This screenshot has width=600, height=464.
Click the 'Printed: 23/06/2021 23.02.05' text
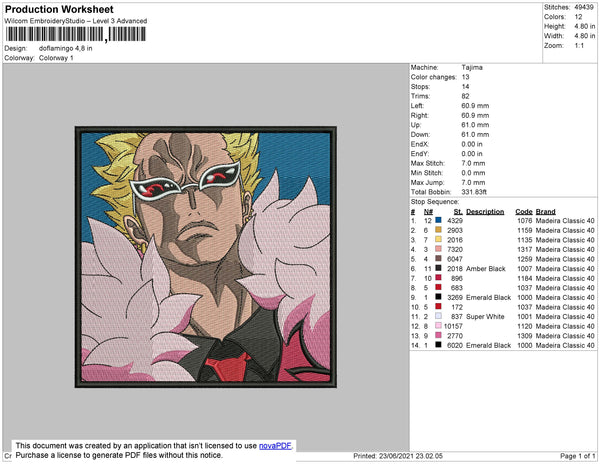398,456
